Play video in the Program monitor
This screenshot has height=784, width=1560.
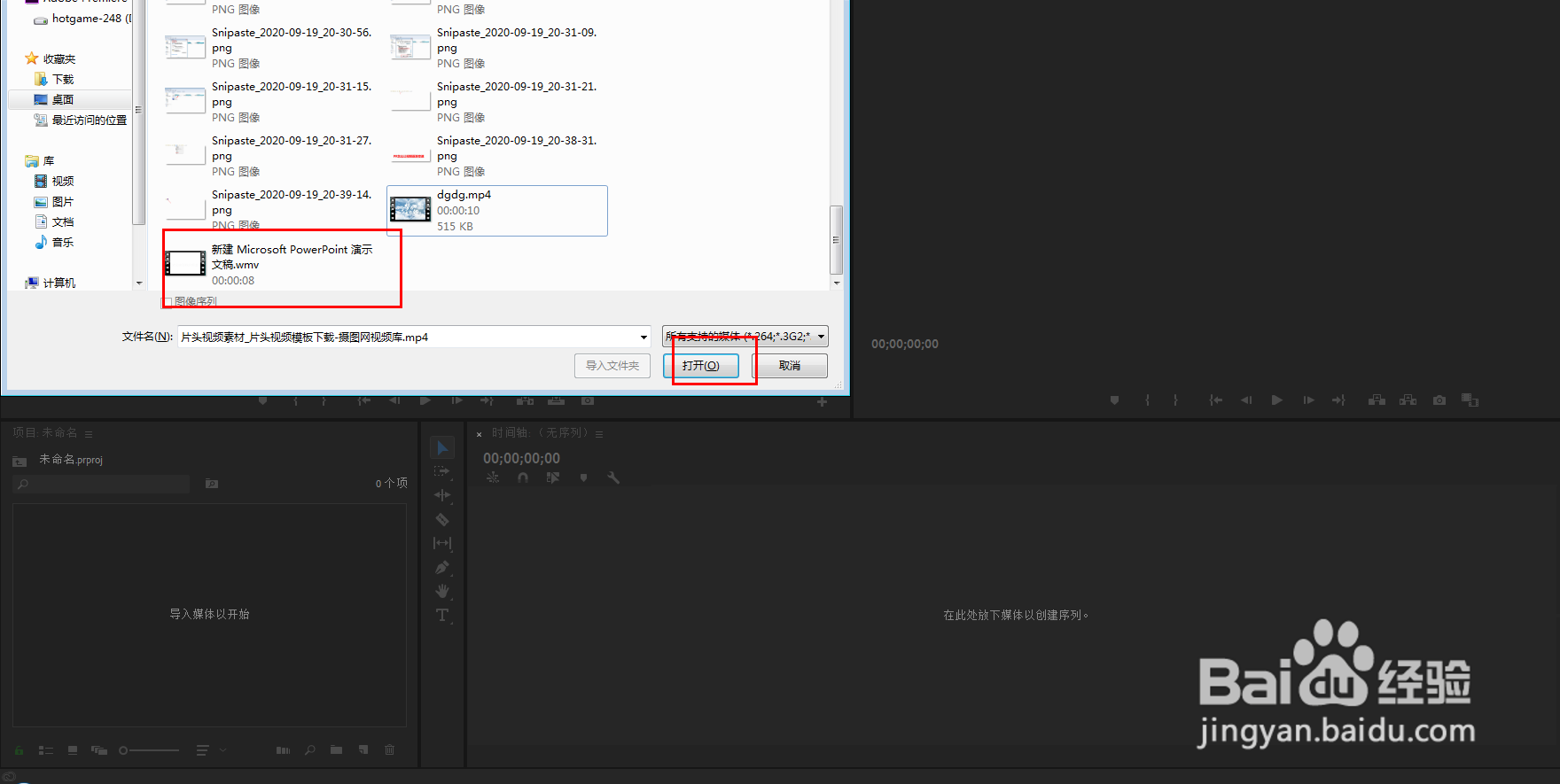tap(1276, 400)
